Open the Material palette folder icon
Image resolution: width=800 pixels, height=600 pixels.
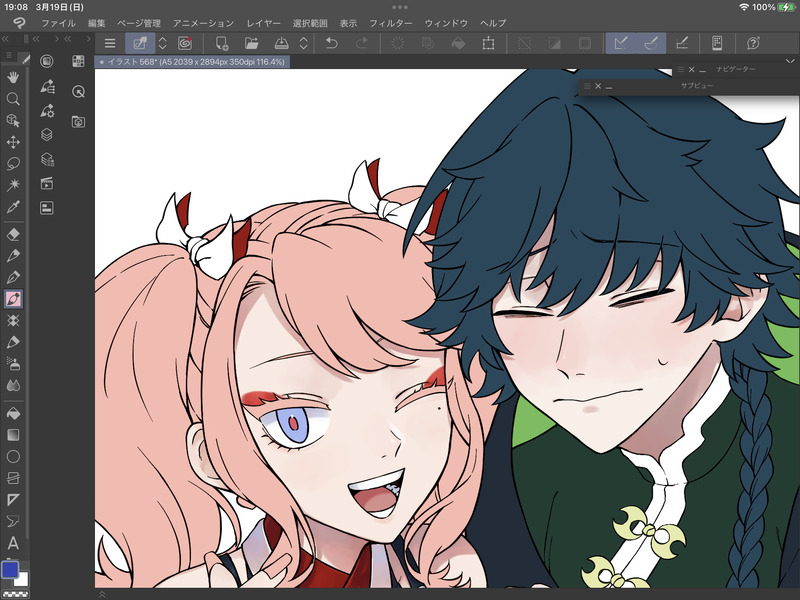[x=78, y=121]
